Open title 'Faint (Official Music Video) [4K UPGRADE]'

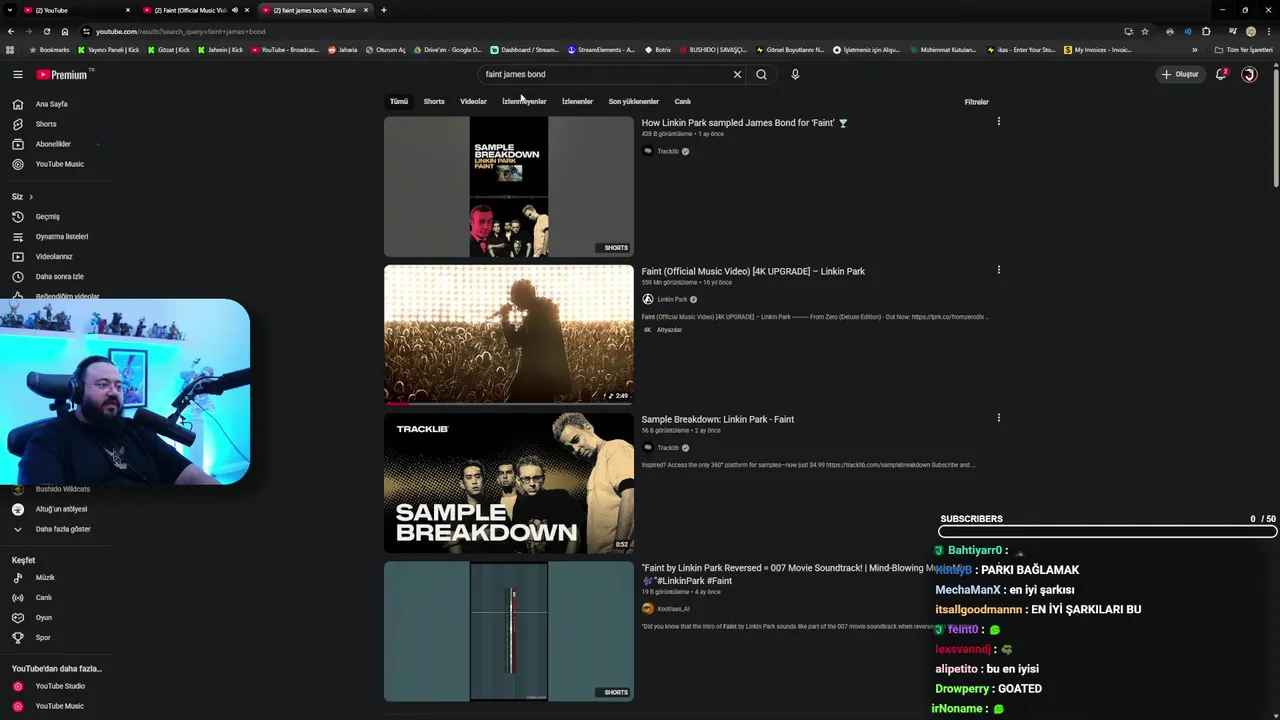point(753,271)
